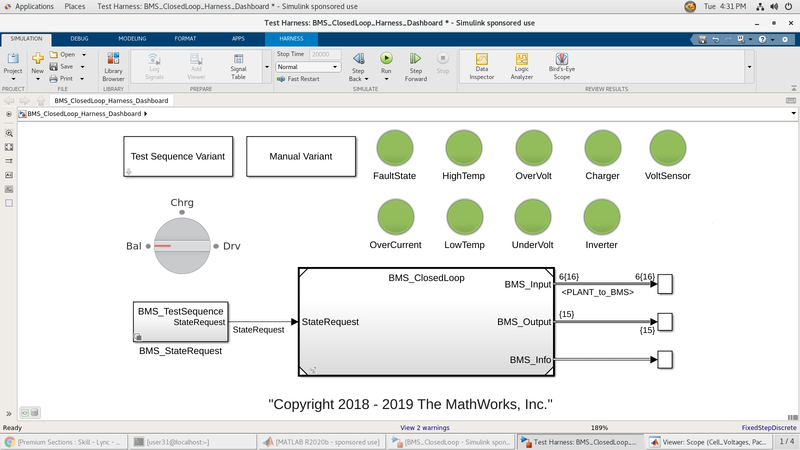Launch the Logic Analyzer
The width and height of the screenshot is (800, 450).
tap(521, 62)
